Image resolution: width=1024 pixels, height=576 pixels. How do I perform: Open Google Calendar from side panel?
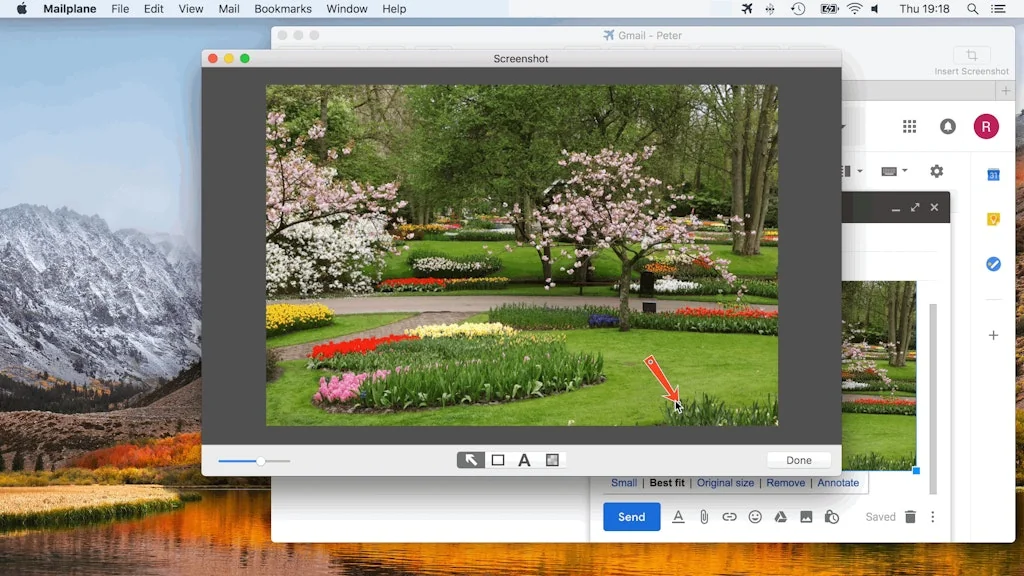tap(993, 175)
